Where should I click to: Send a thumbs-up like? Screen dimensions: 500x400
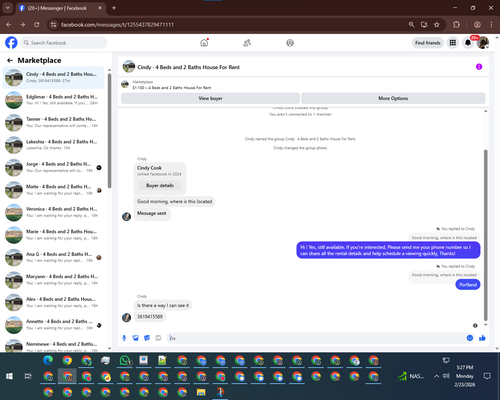point(482,338)
